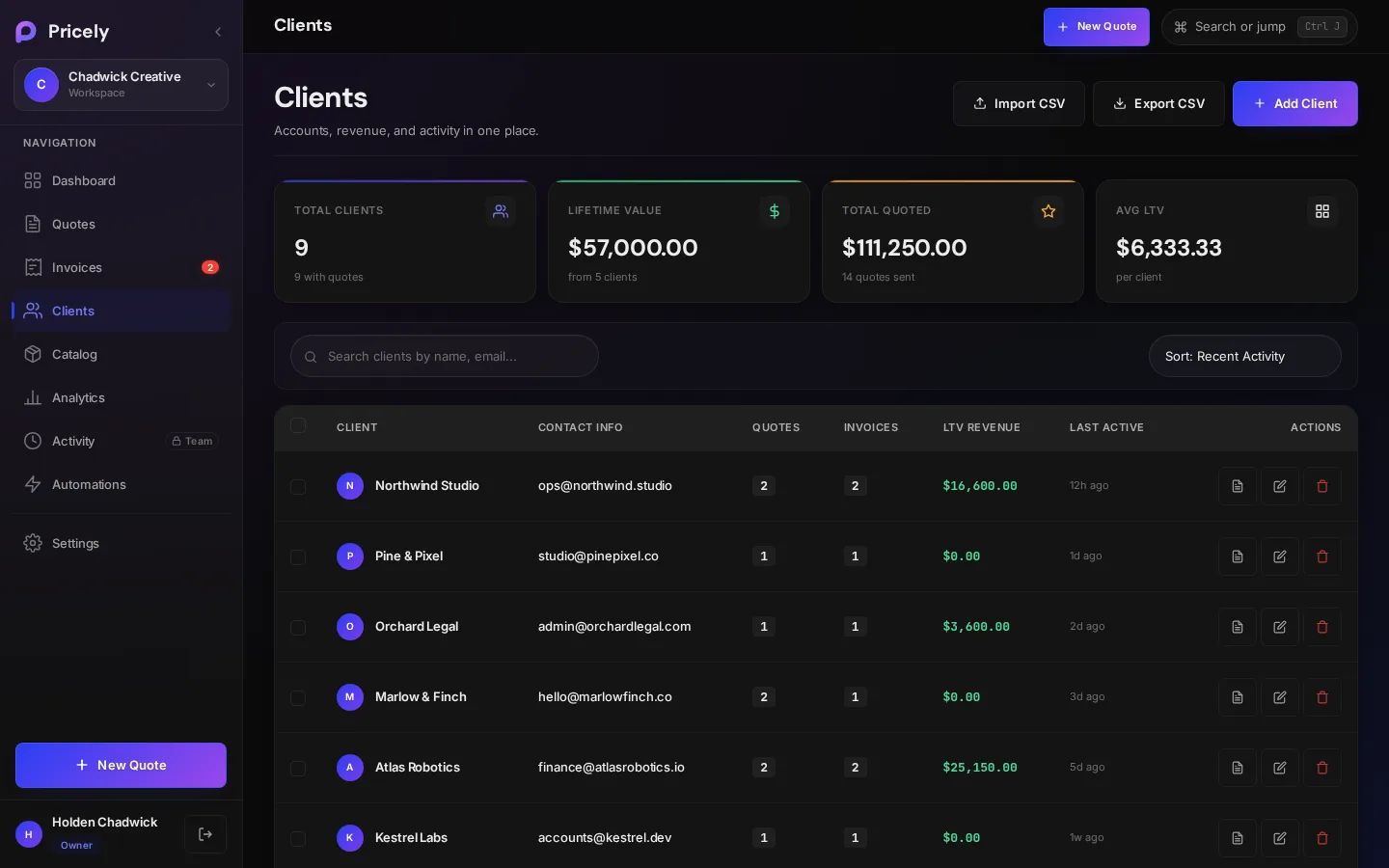
Task: Tick the Pine & Pixel checkbox
Action: click(298, 557)
